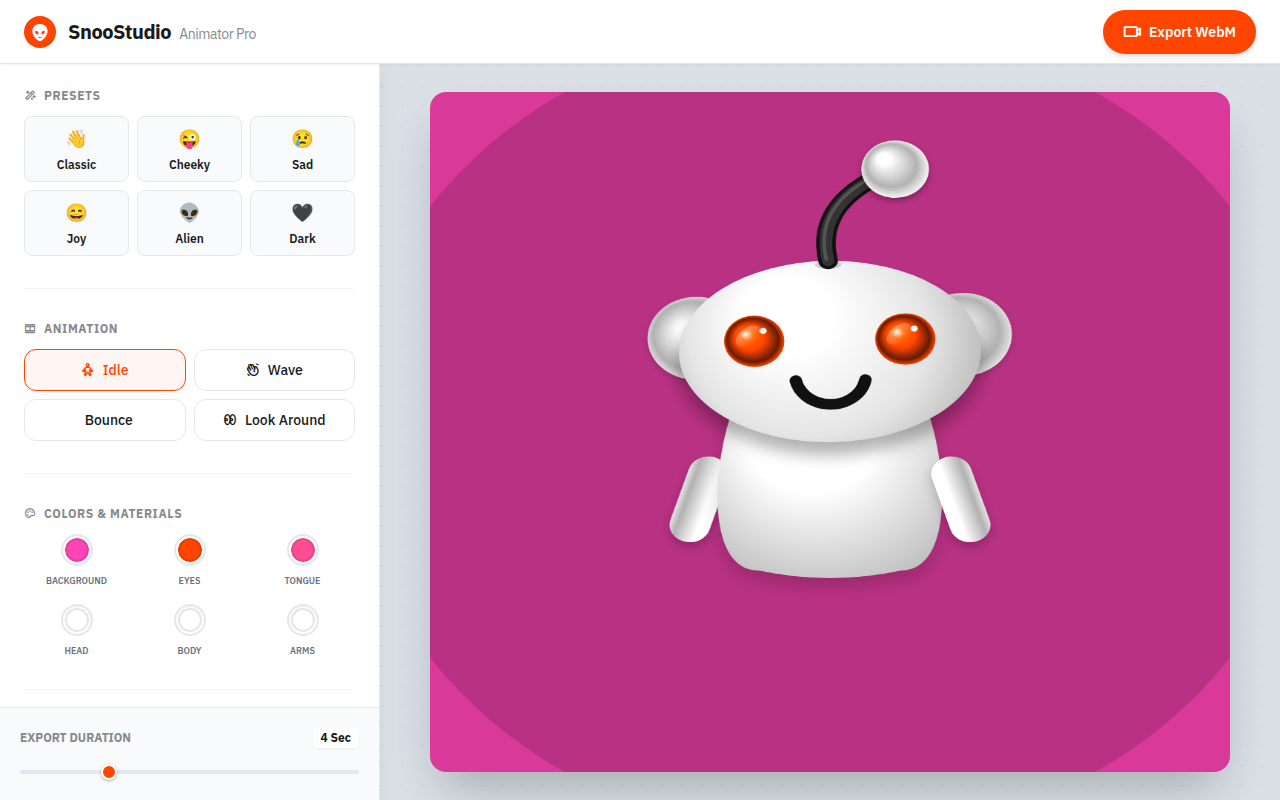Viewport: 1280px width, 800px height.
Task: Apply the Classic waving hand preset
Action: pyautogui.click(x=76, y=149)
